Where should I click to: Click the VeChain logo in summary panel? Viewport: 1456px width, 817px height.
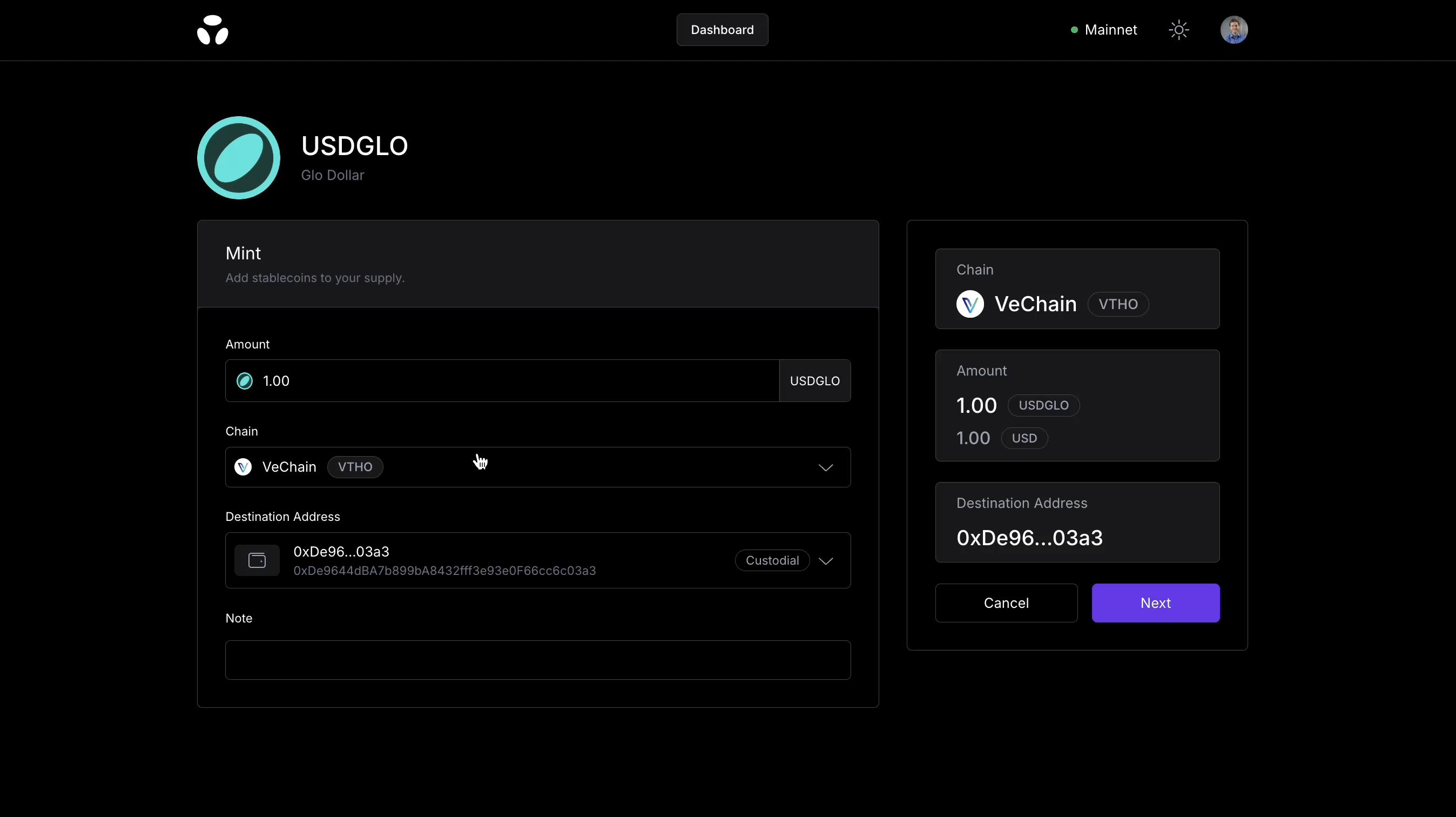[970, 304]
